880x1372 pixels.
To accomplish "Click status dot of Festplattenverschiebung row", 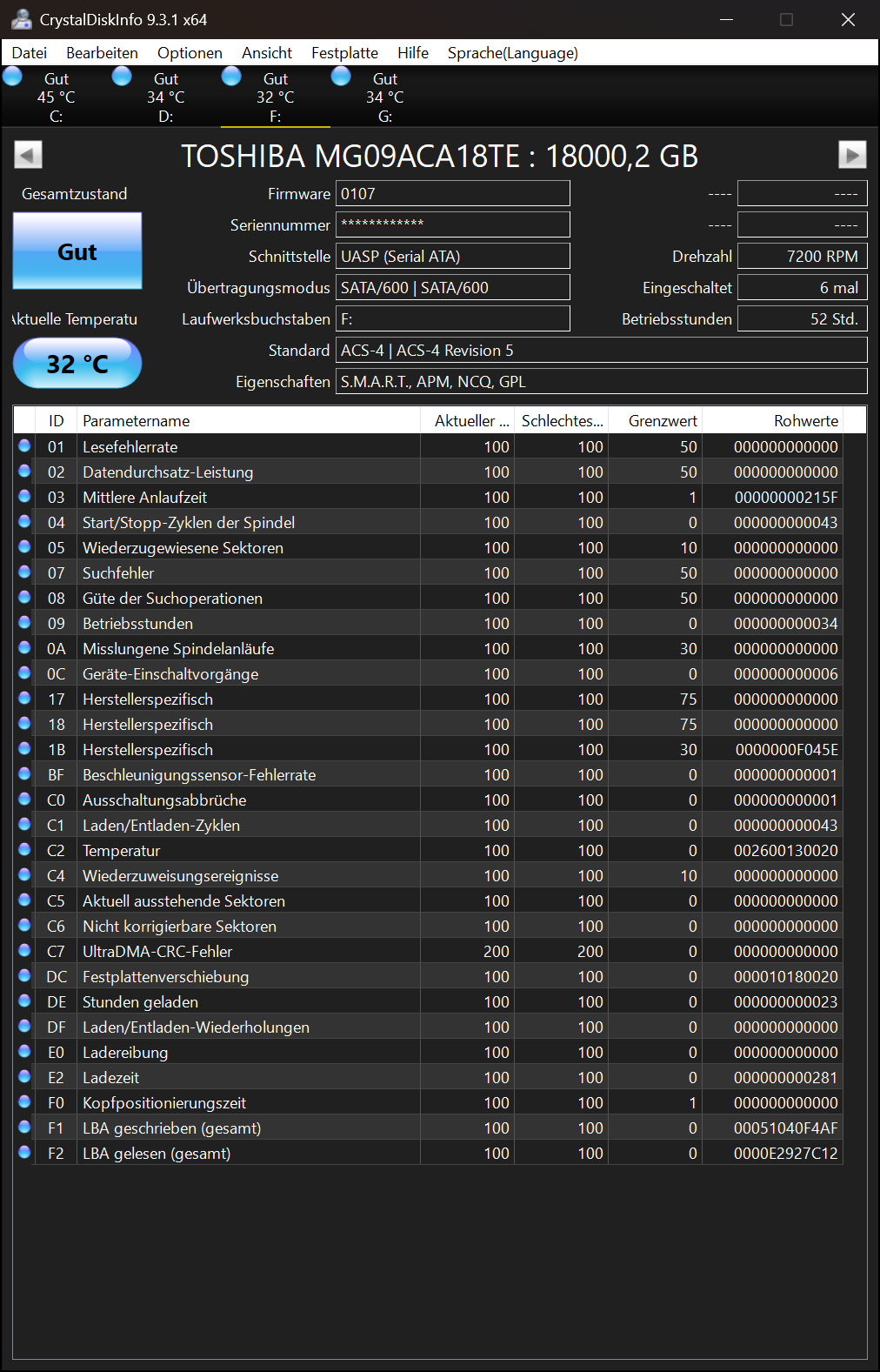I will (x=24, y=975).
